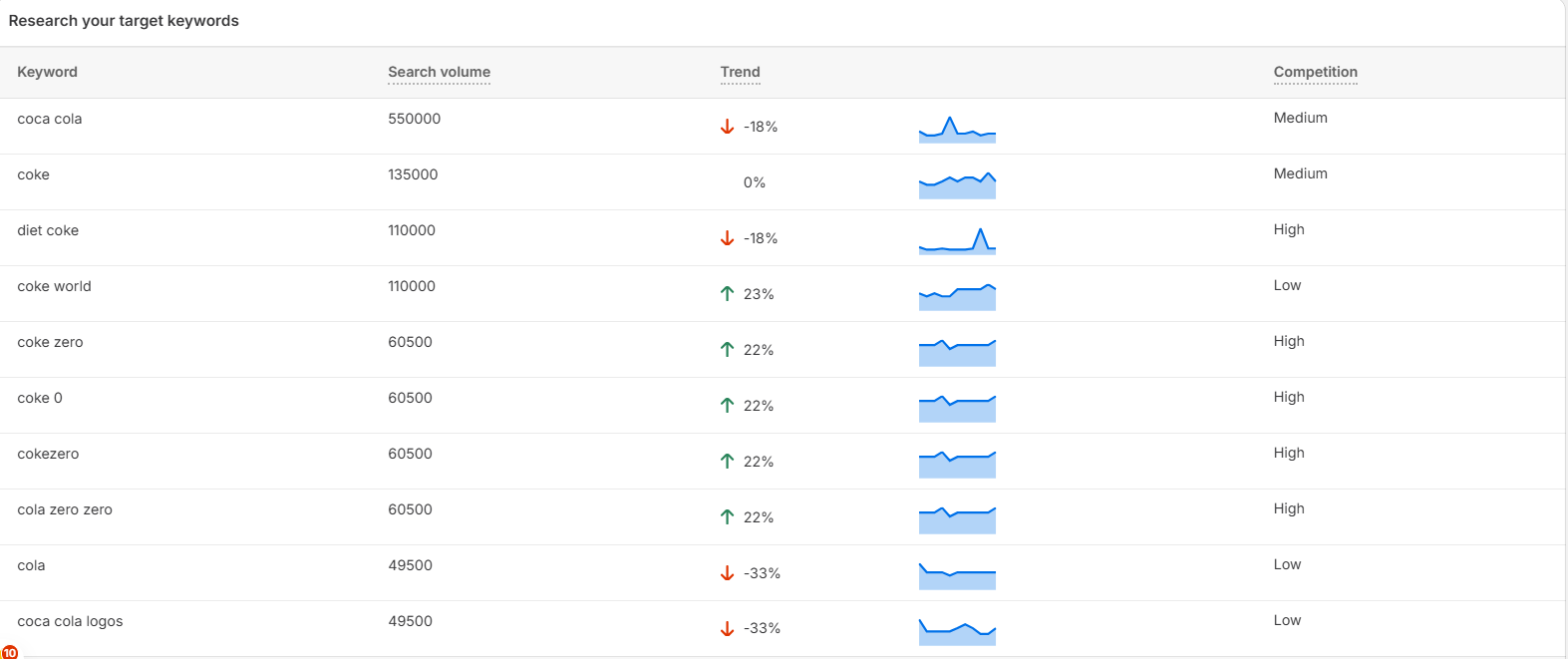Select the keyword 'coke'
Image resolution: width=1568 pixels, height=659 pixels.
[33, 174]
